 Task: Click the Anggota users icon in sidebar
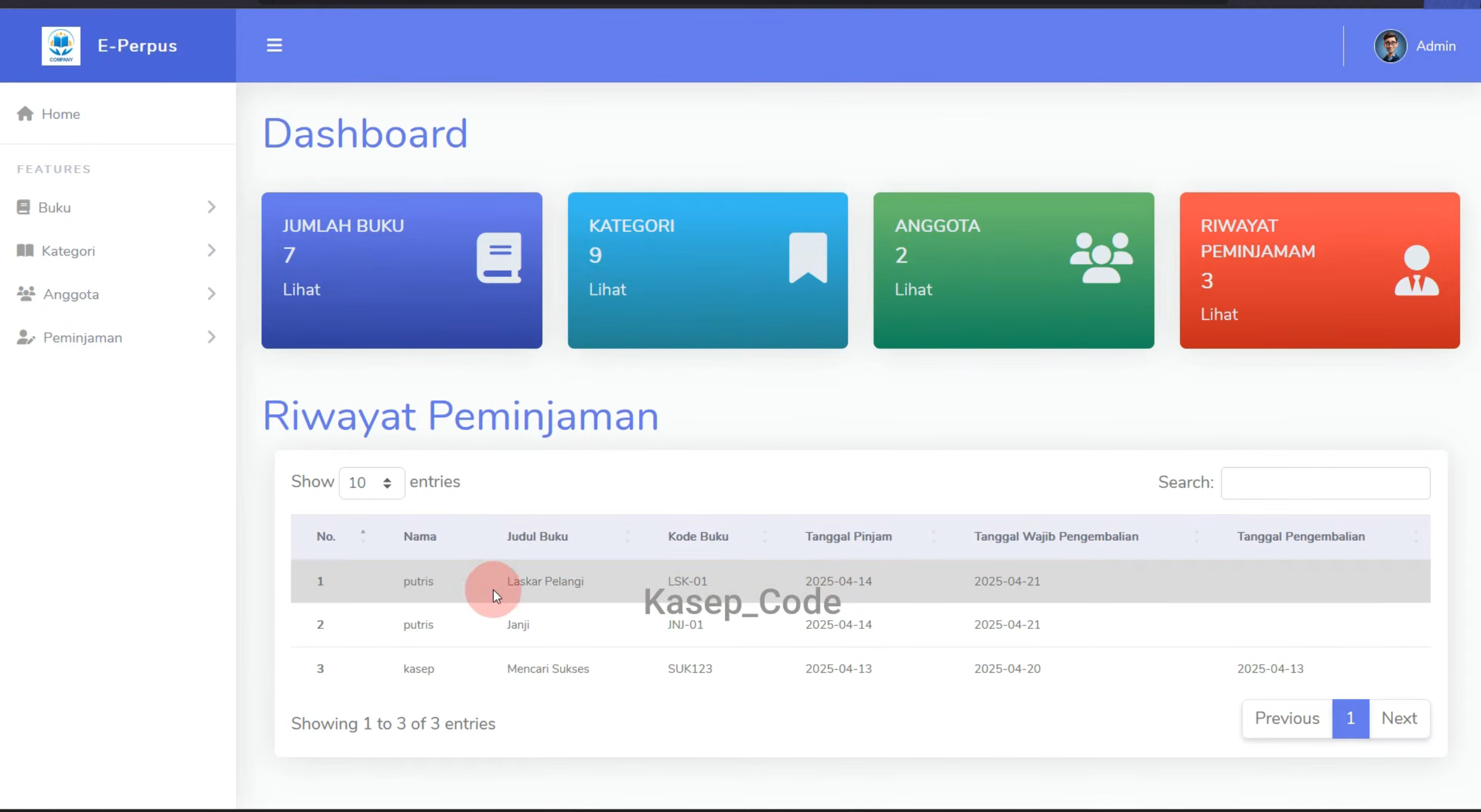(x=26, y=294)
